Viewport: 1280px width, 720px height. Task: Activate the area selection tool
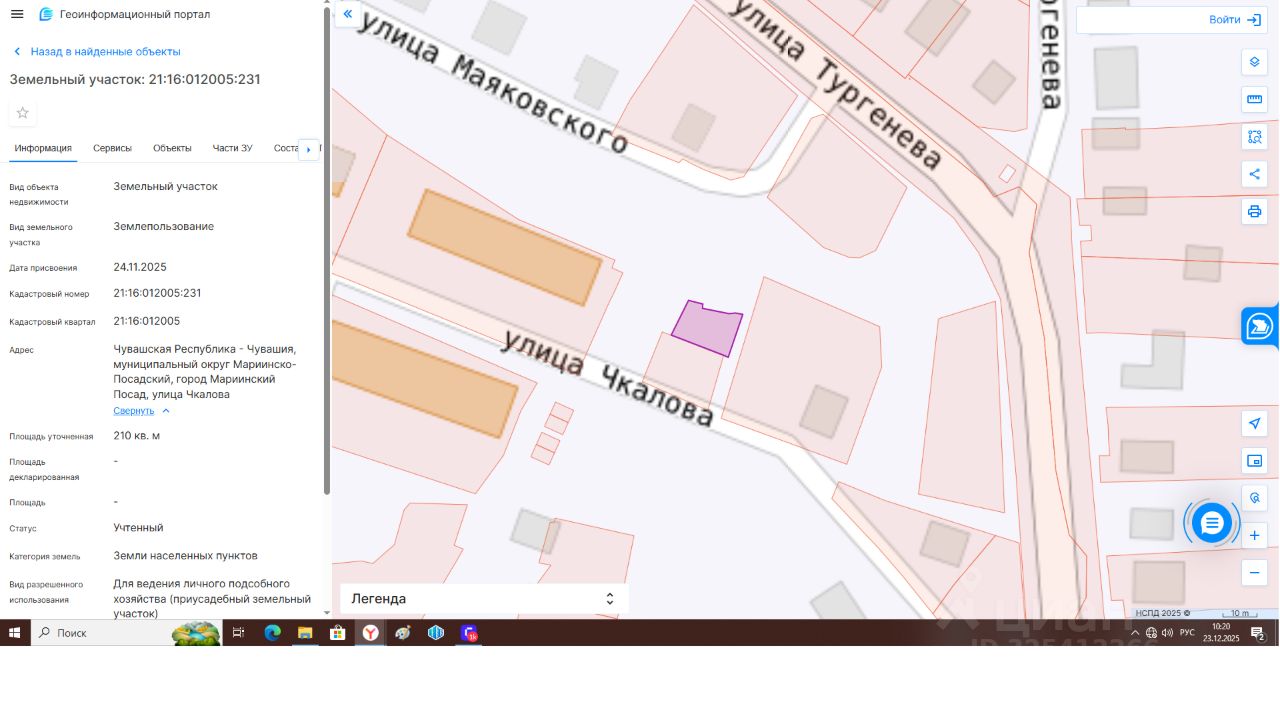[1254, 137]
